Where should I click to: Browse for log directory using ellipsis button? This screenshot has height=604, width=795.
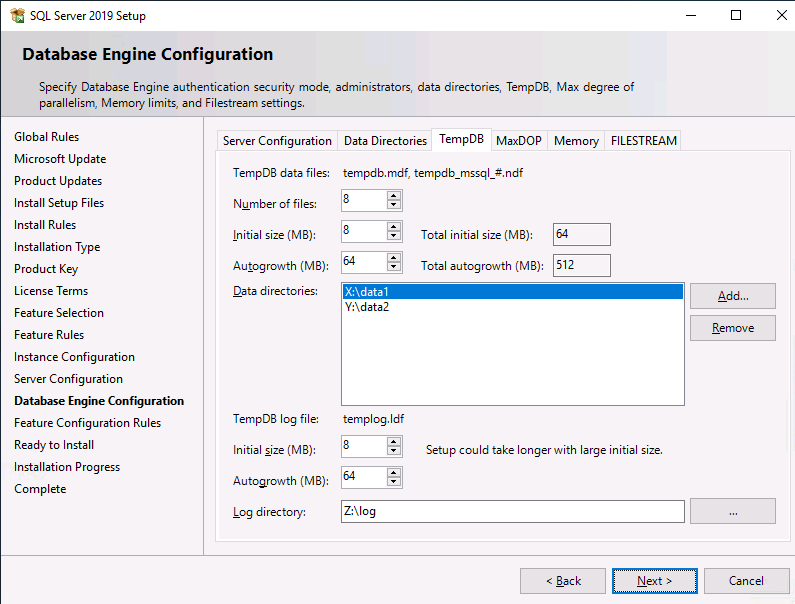(732, 511)
